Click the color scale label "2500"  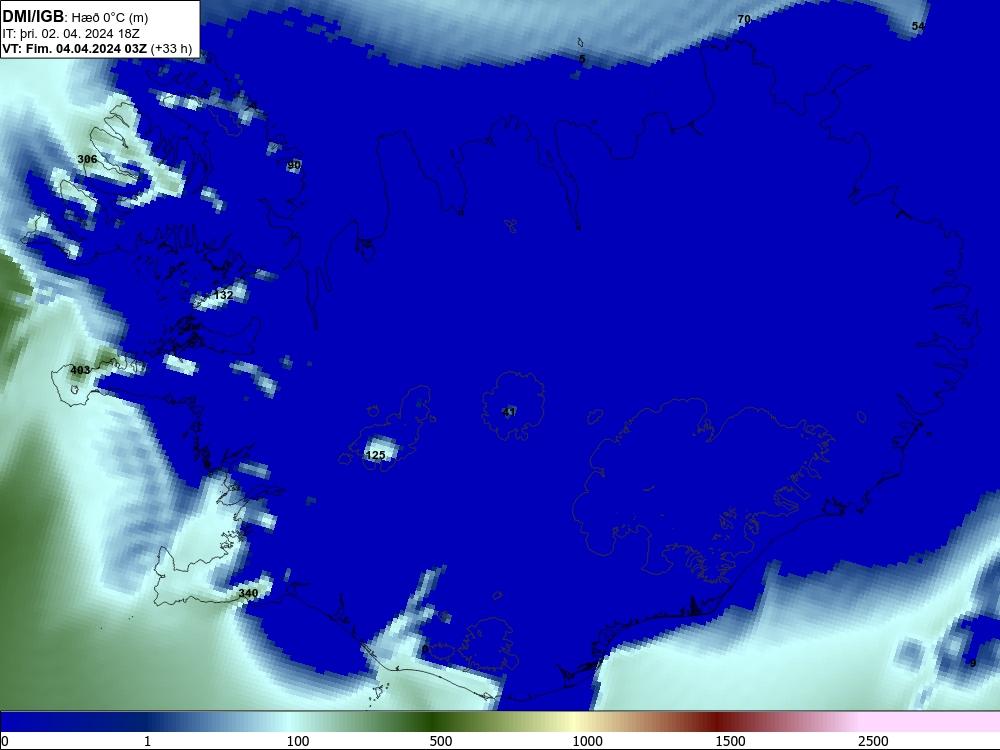tap(873, 741)
